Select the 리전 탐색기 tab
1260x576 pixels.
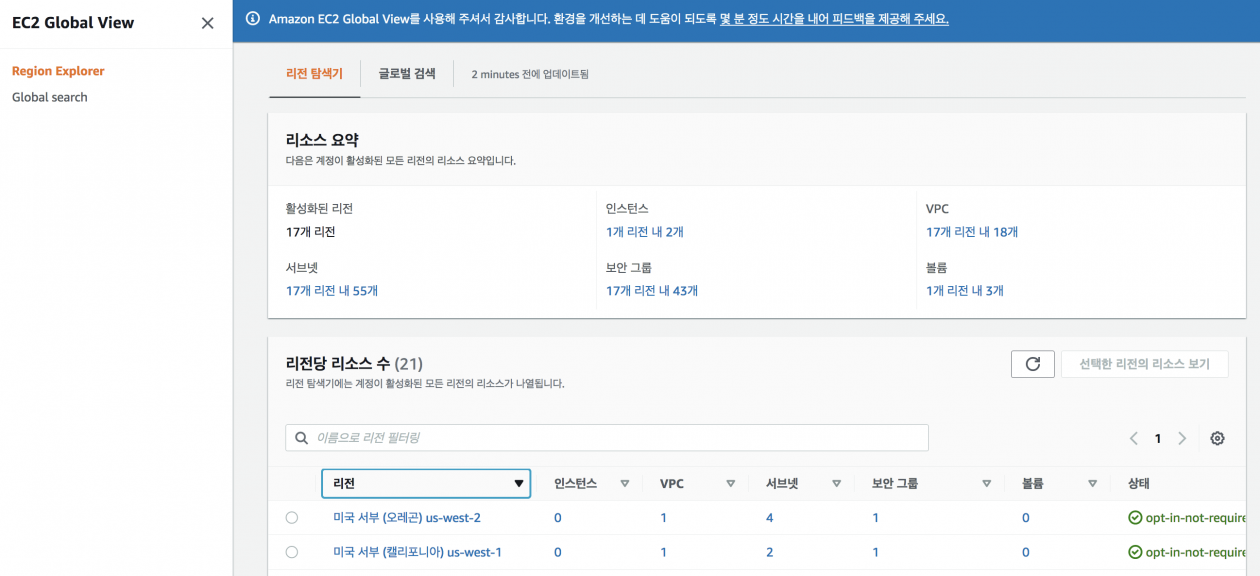[x=313, y=73]
